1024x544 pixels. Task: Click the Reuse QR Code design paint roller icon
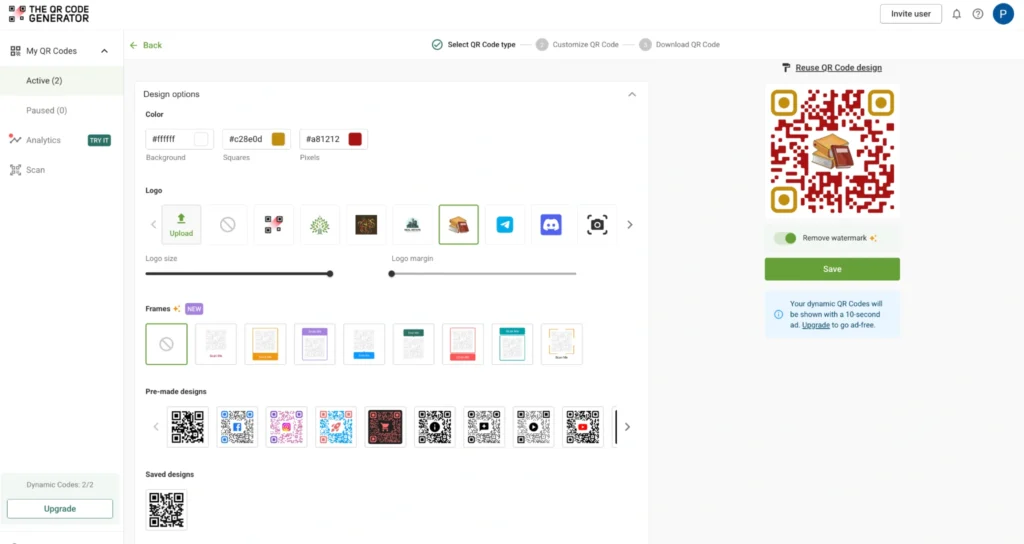coord(786,68)
